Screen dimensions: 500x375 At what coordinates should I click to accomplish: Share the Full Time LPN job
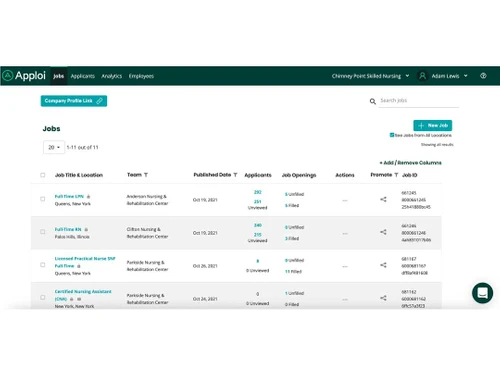[383, 199]
